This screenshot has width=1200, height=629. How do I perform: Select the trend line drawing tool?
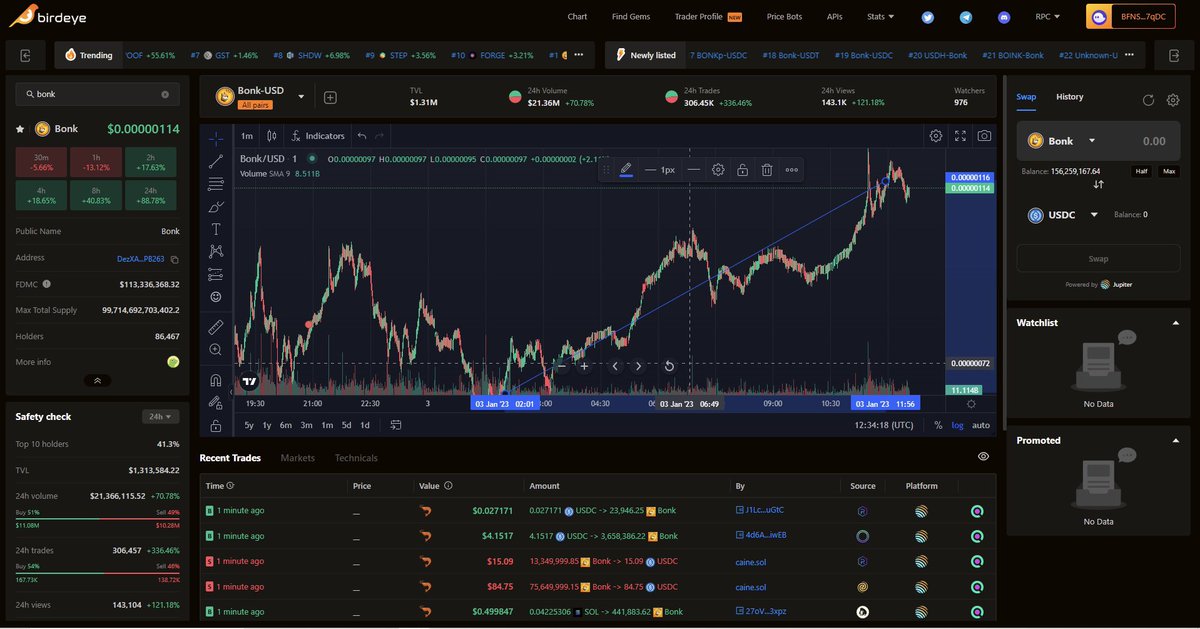coord(216,161)
